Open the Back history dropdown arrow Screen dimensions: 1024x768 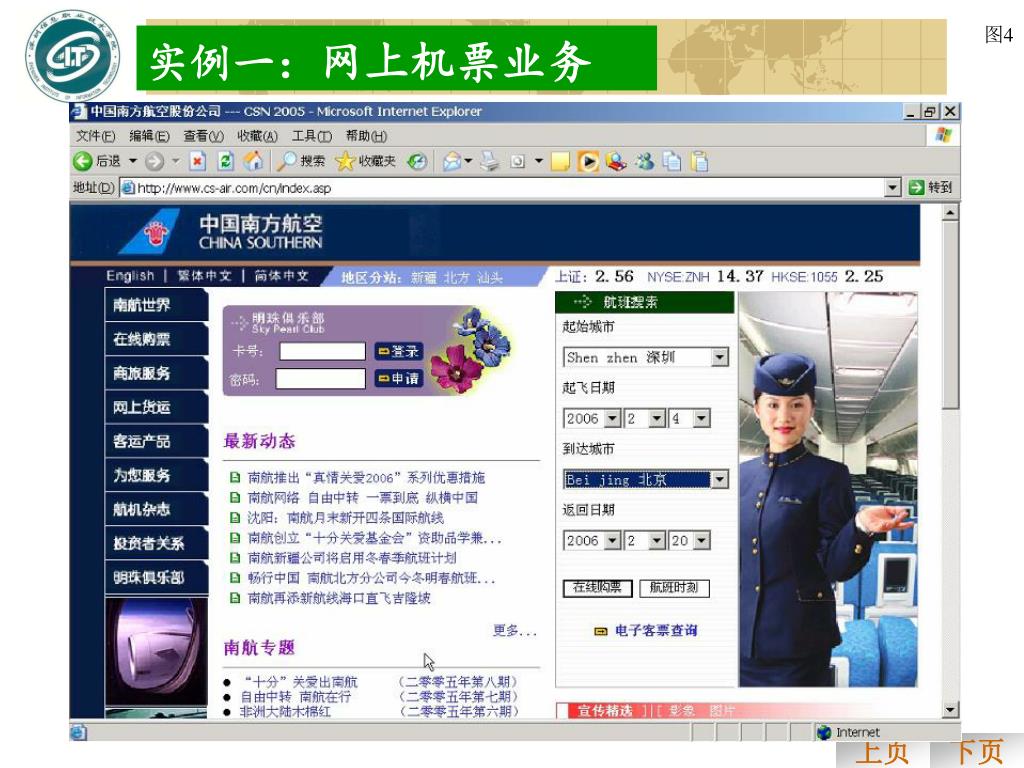(x=133, y=161)
